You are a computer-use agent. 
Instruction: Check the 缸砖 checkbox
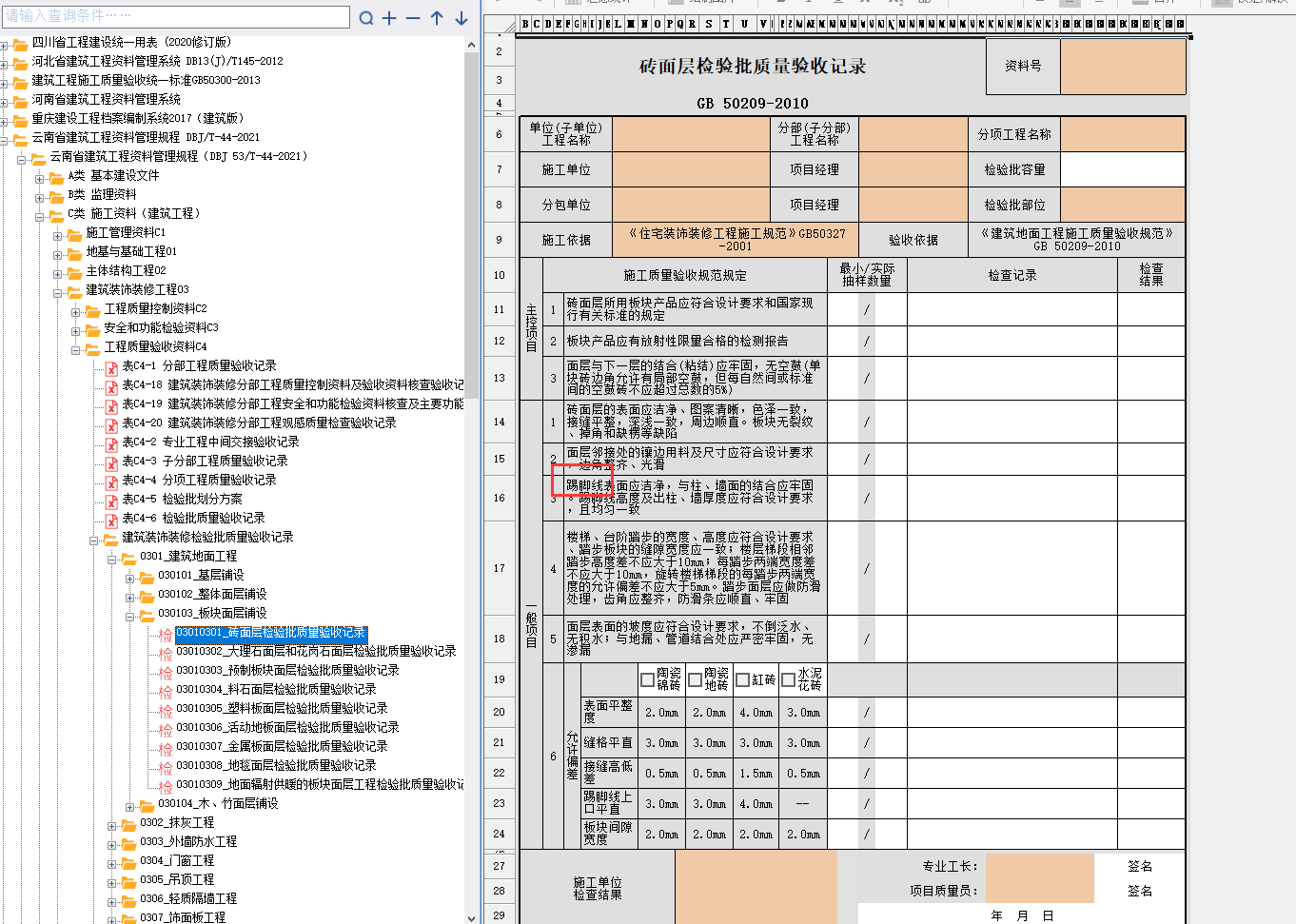click(743, 679)
